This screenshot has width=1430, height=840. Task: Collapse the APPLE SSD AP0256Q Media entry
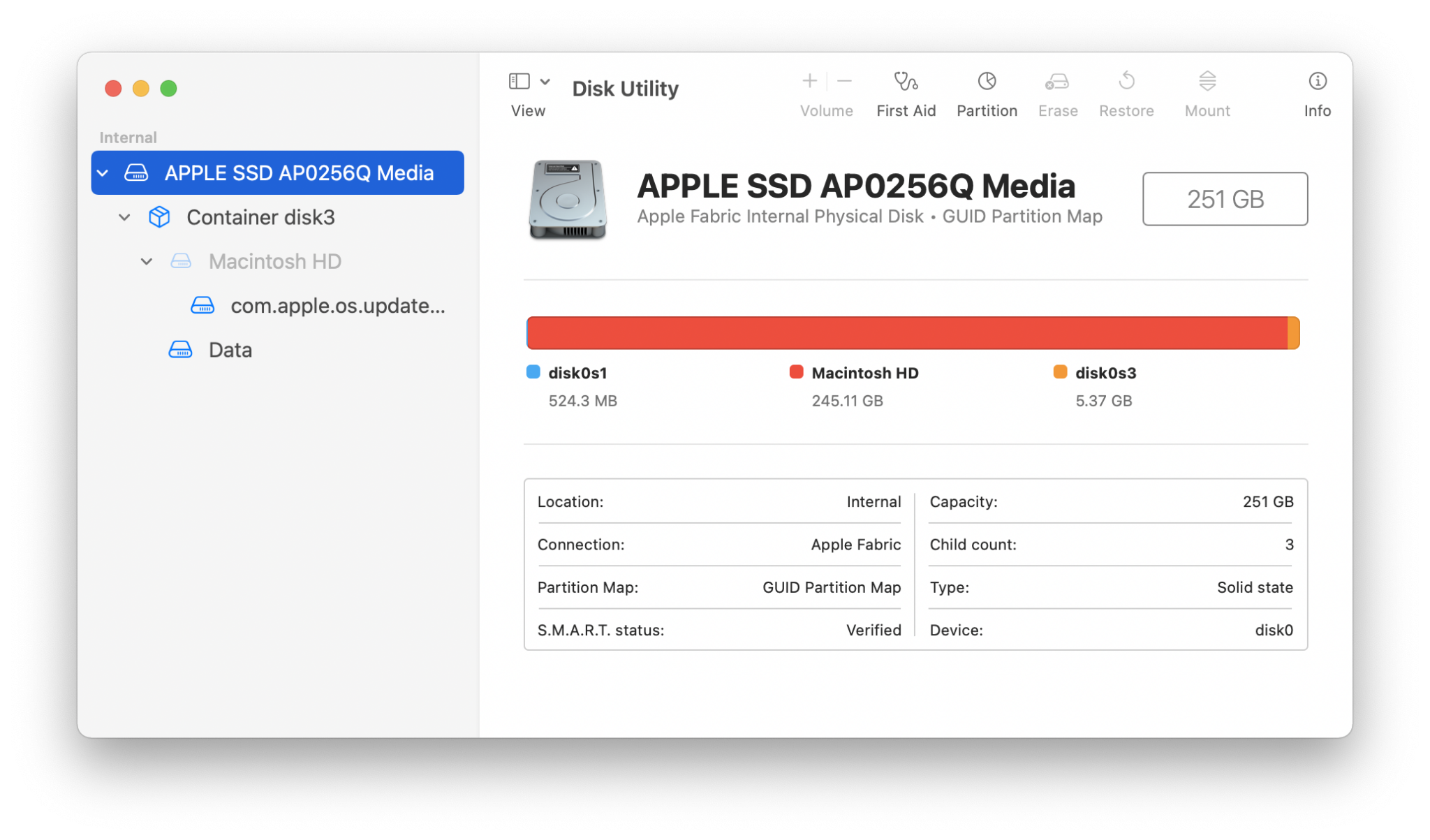tap(103, 172)
